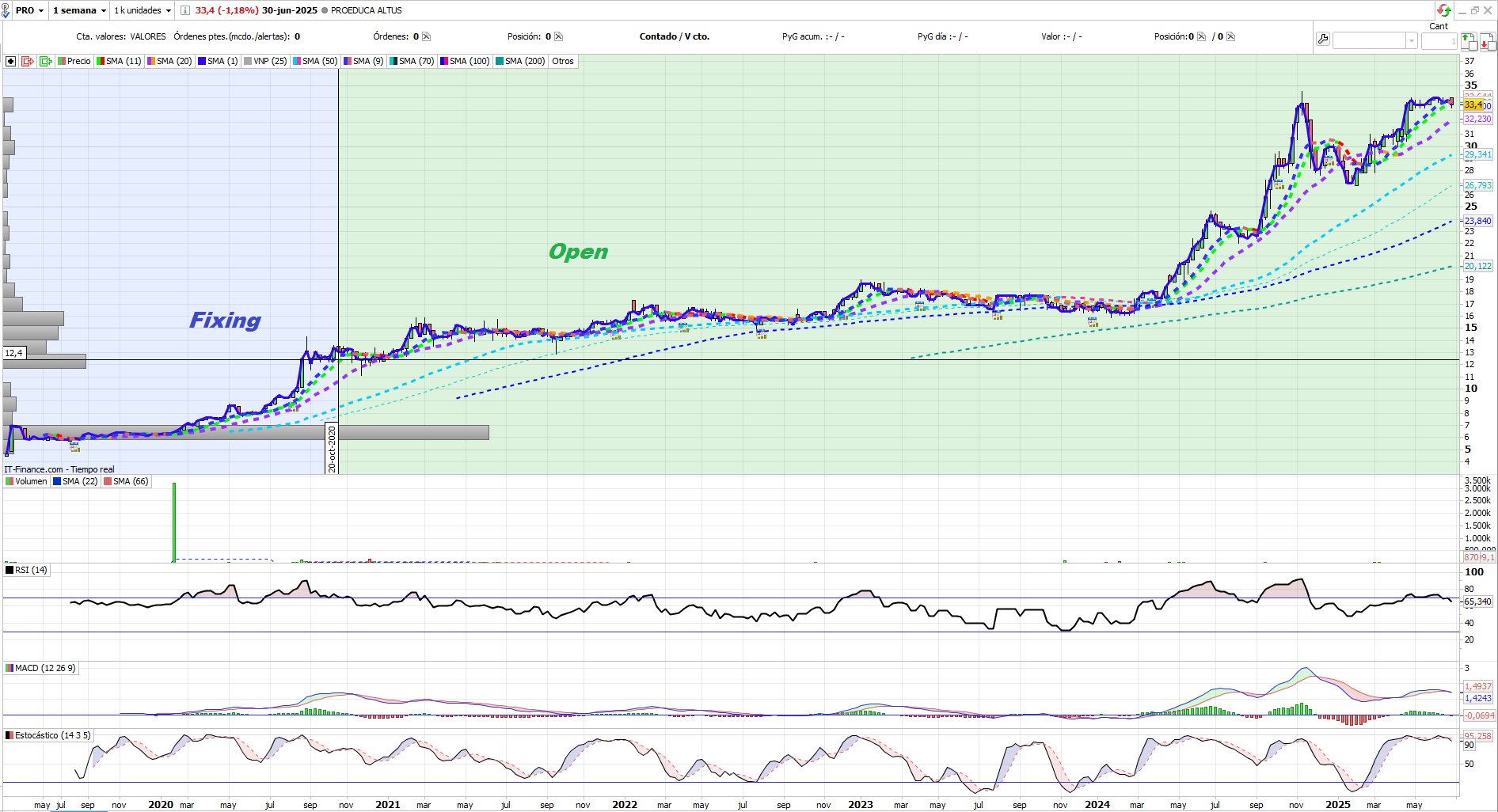
Task: Click the 95,258 stochastic value label
Action: [x=1478, y=736]
